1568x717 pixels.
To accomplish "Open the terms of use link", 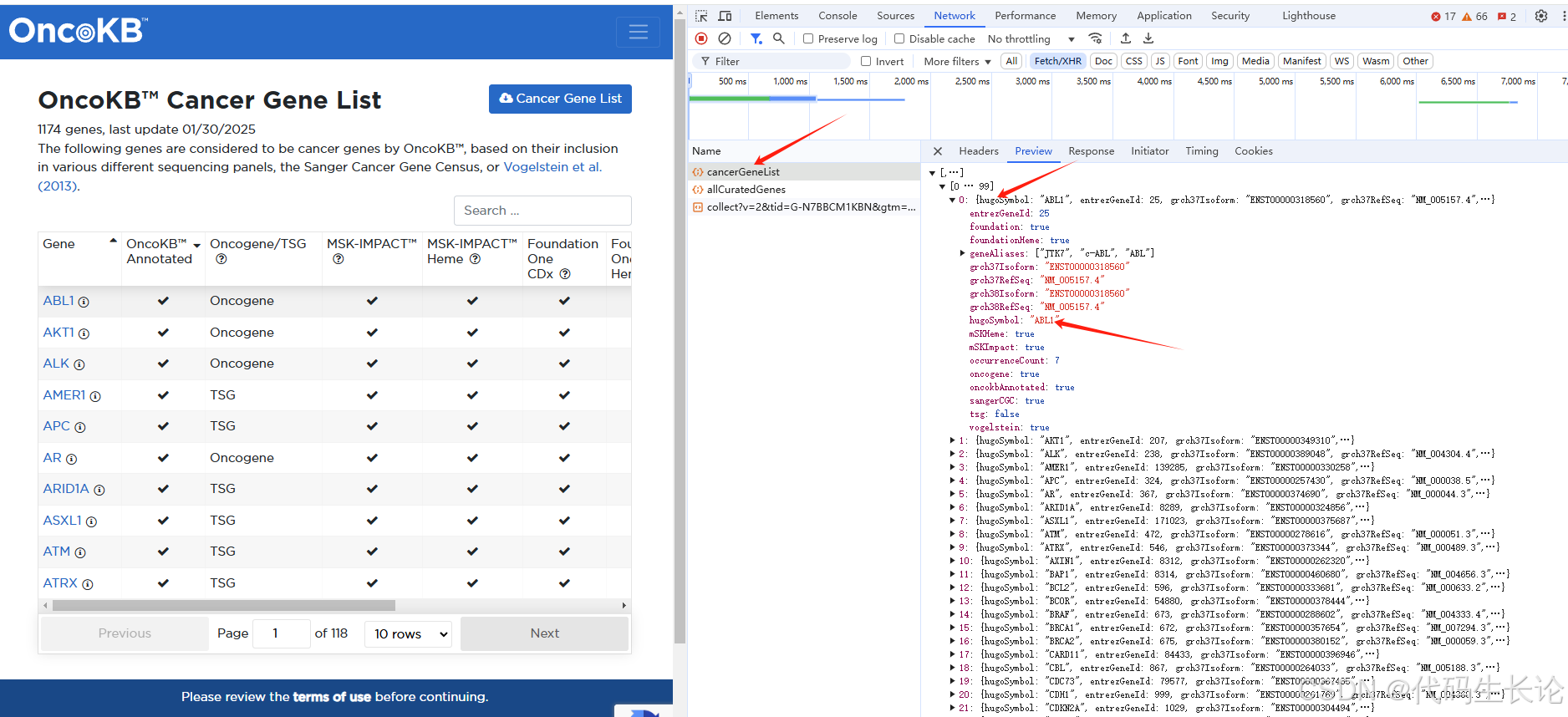I will pyautogui.click(x=332, y=697).
